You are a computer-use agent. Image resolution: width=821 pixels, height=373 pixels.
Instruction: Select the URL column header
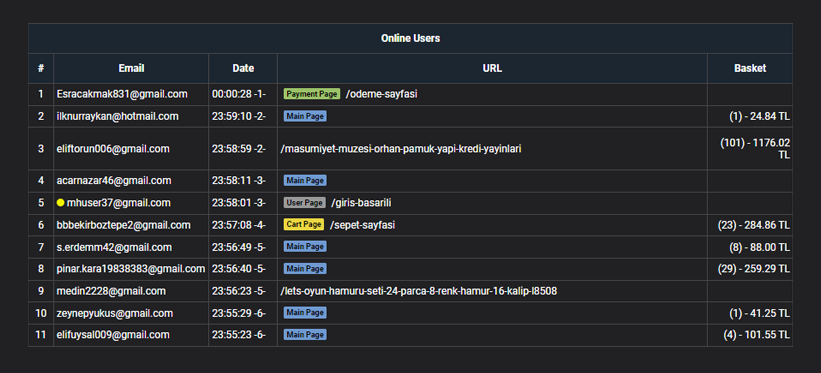click(x=492, y=68)
